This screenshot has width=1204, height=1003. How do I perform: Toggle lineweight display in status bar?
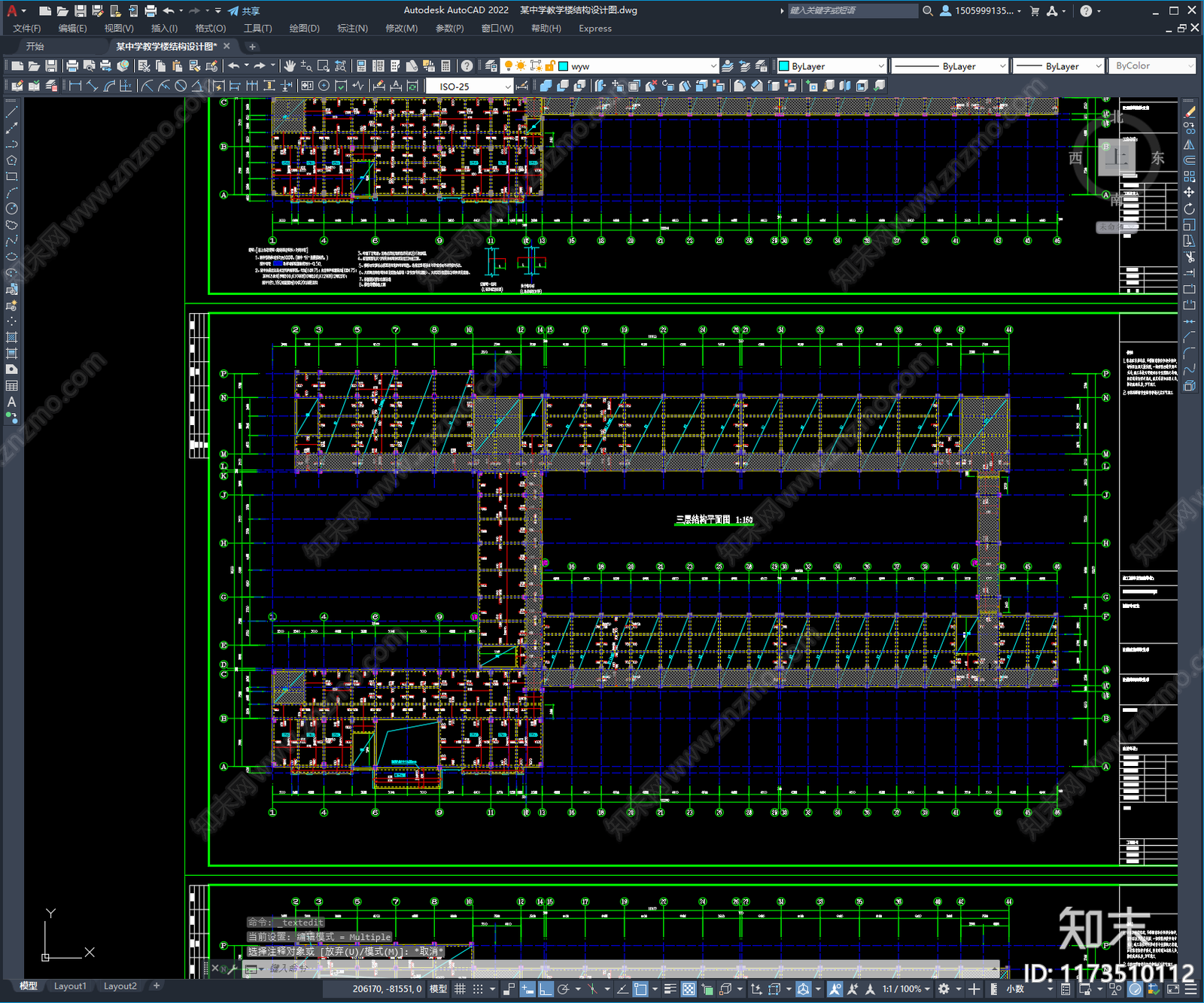point(670,989)
